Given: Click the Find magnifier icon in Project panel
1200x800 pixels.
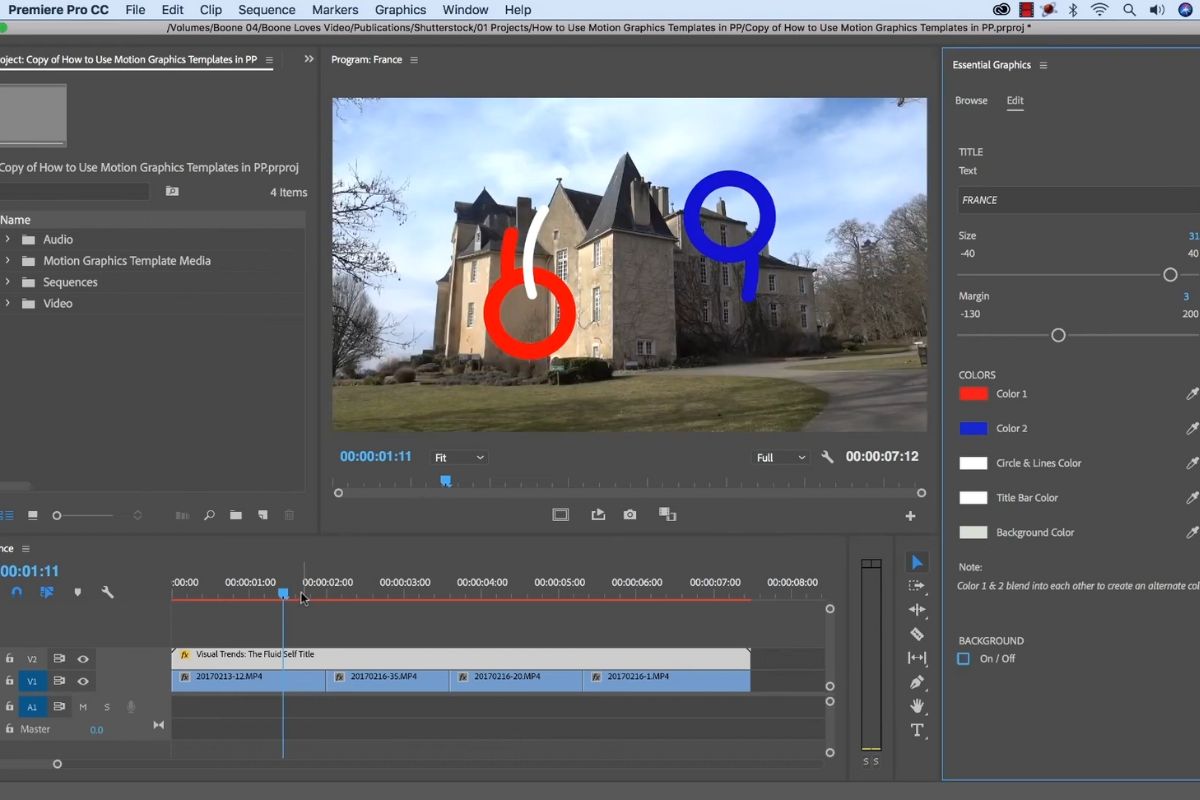Looking at the screenshot, I should [x=209, y=515].
